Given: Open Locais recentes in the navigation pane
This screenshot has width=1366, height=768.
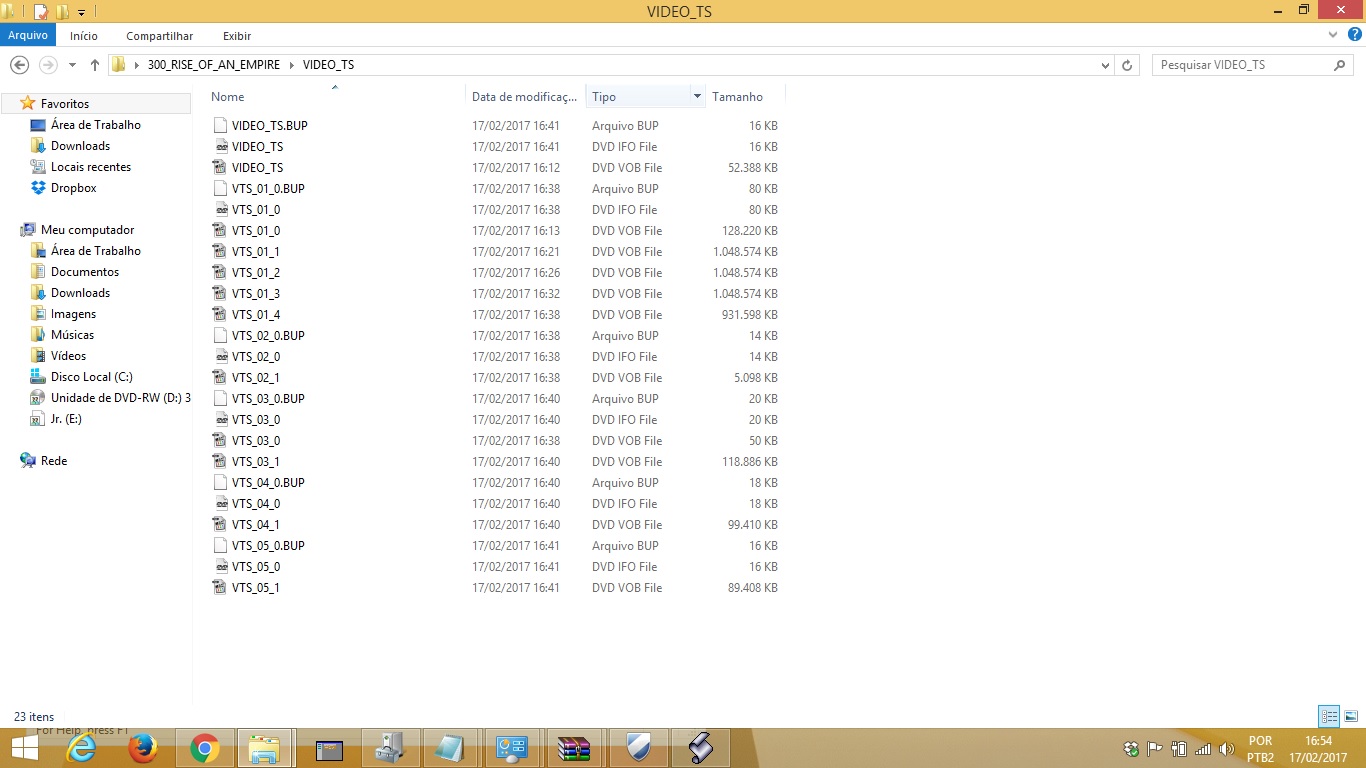Looking at the screenshot, I should pos(91,167).
